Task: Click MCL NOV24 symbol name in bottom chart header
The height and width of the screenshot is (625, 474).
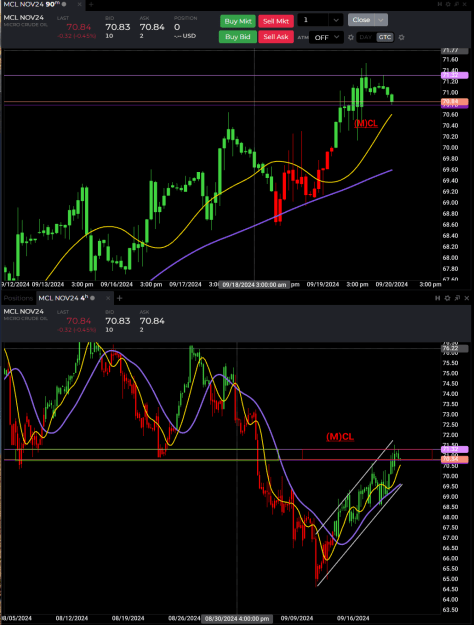Action: click(24, 311)
